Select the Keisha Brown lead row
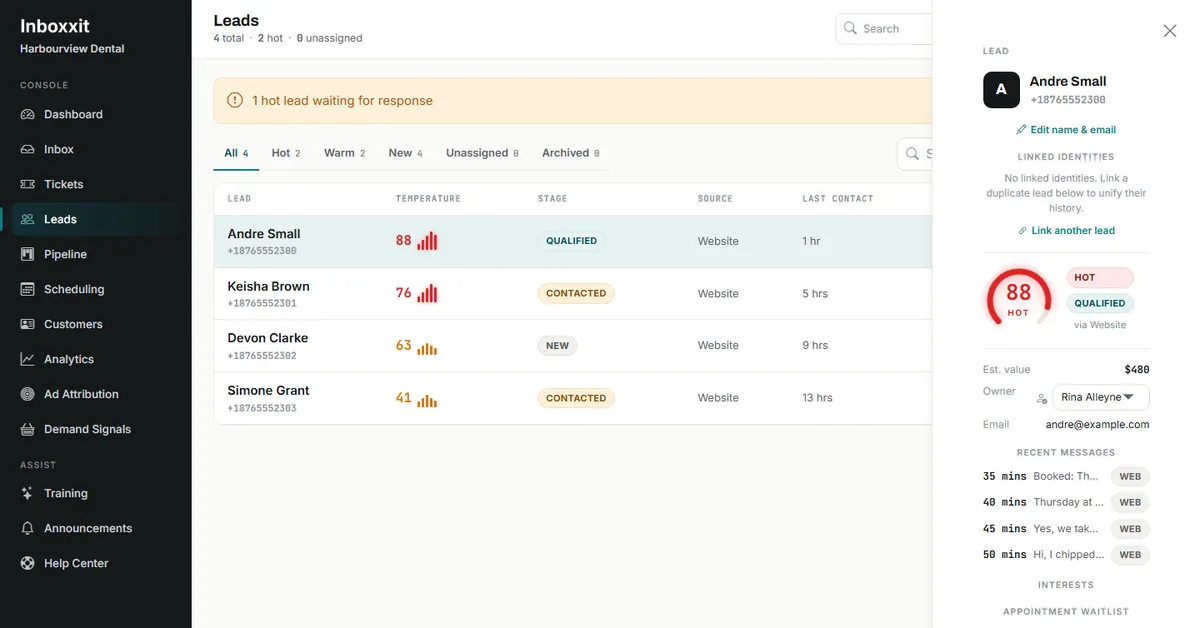Image resolution: width=1200 pixels, height=628 pixels. [x=573, y=293]
